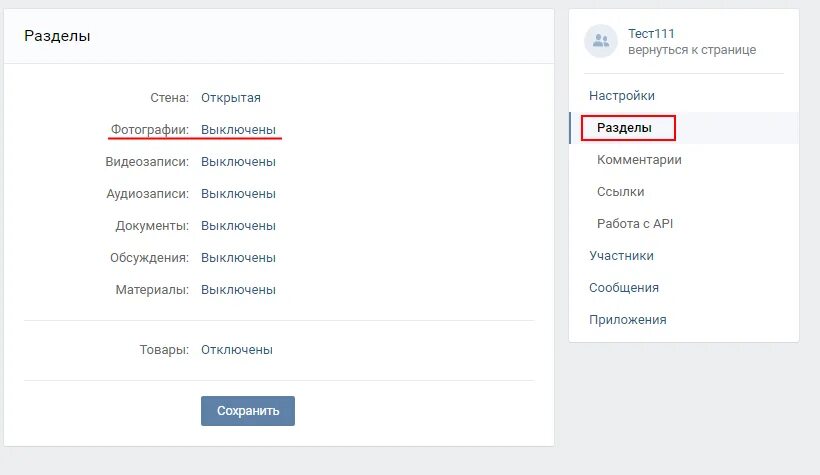Click the Тест111 group avatar icon
The height and width of the screenshot is (475, 820).
tap(601, 41)
